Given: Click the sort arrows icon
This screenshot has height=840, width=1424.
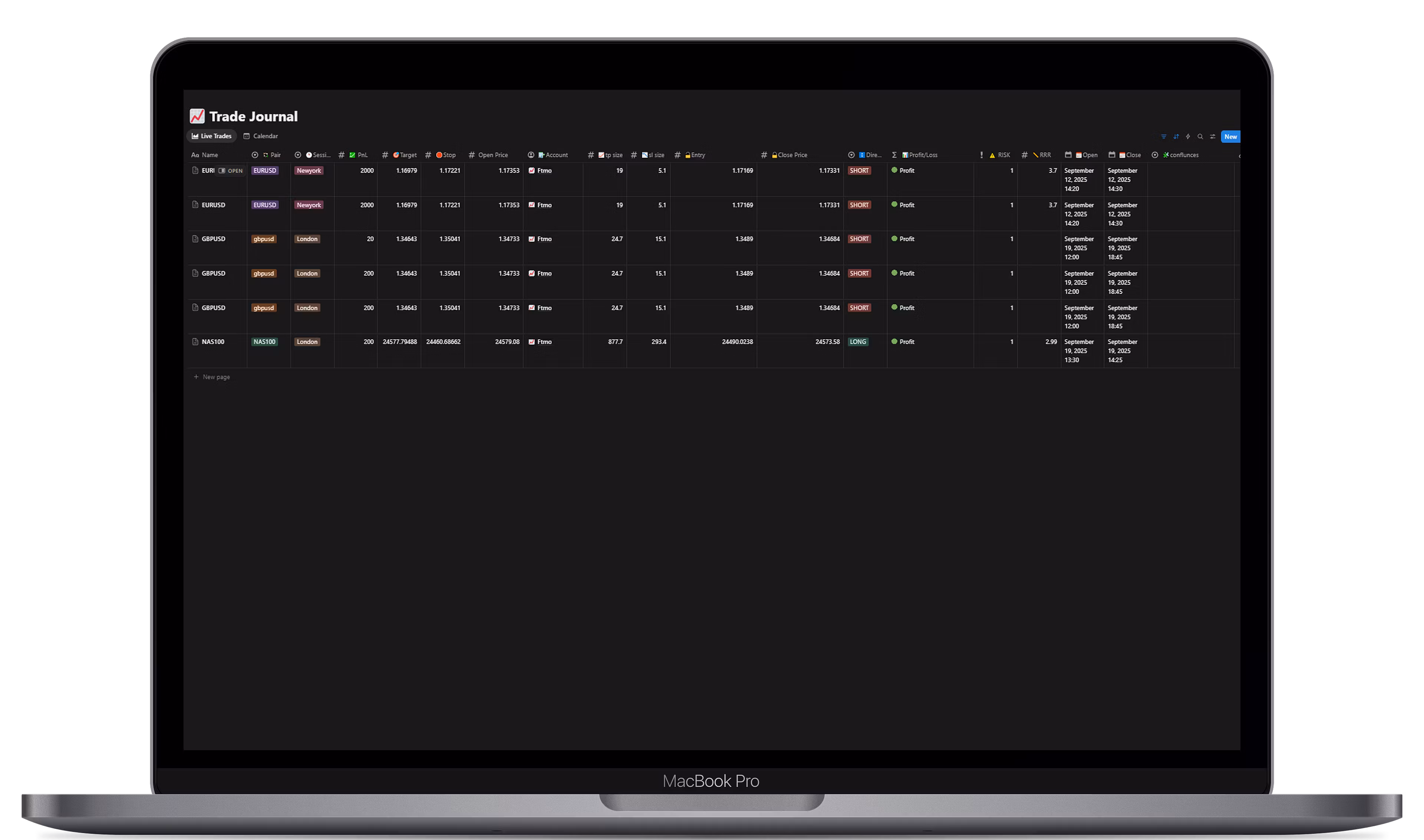Looking at the screenshot, I should (1176, 136).
